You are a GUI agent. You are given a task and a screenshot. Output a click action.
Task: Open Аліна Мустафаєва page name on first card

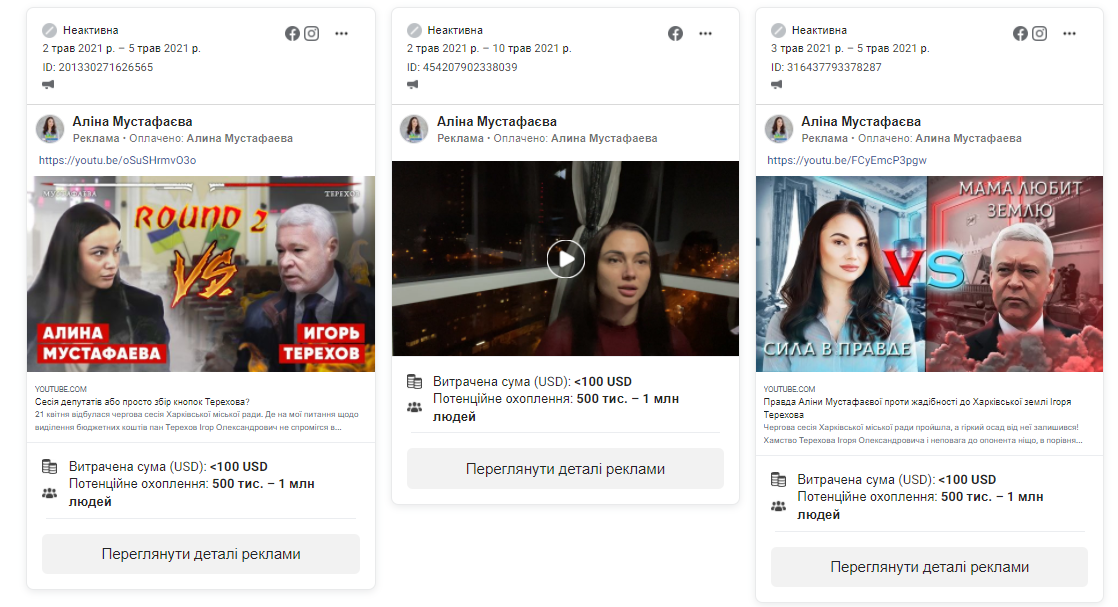click(132, 122)
